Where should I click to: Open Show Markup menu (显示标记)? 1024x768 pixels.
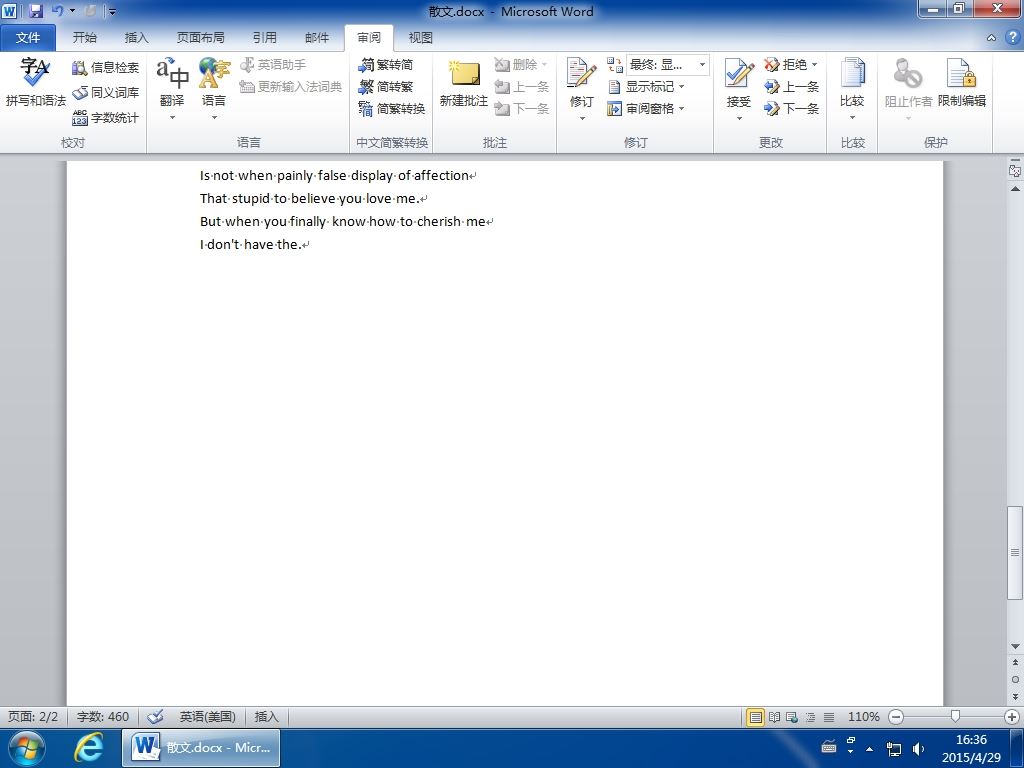click(x=646, y=87)
